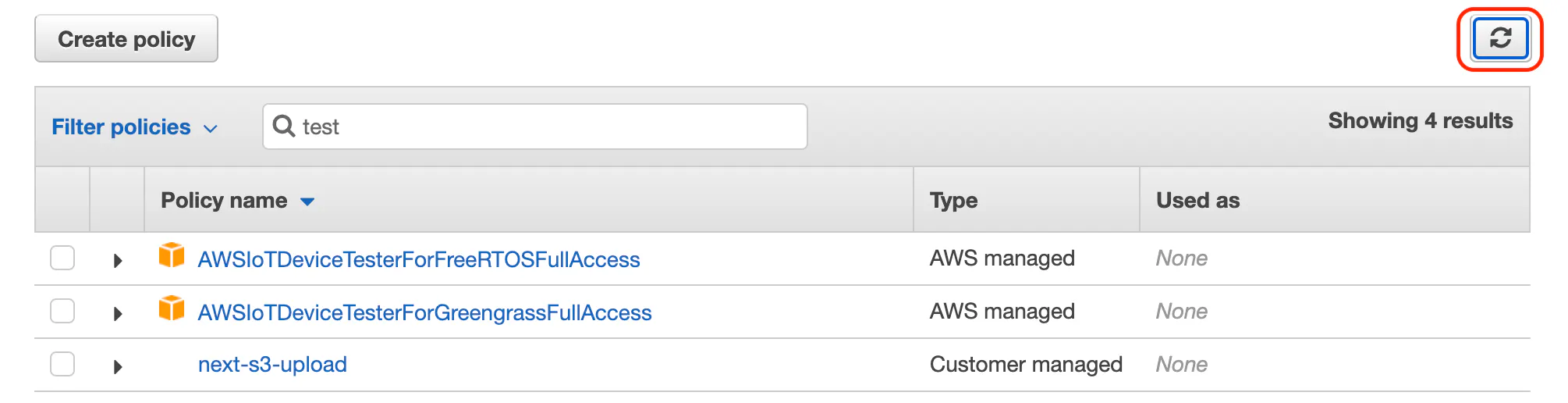Open the Filter policies dropdown
Viewport: 1568px width, 403px height.
pos(134,127)
